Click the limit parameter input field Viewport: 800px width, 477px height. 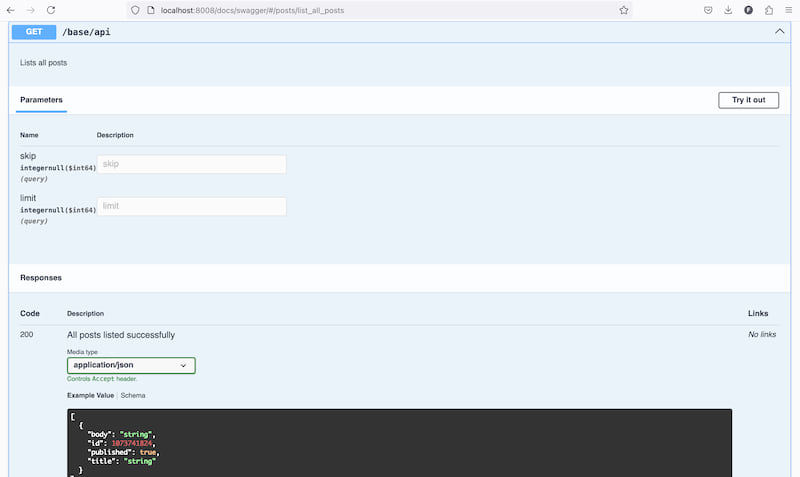[191, 206]
